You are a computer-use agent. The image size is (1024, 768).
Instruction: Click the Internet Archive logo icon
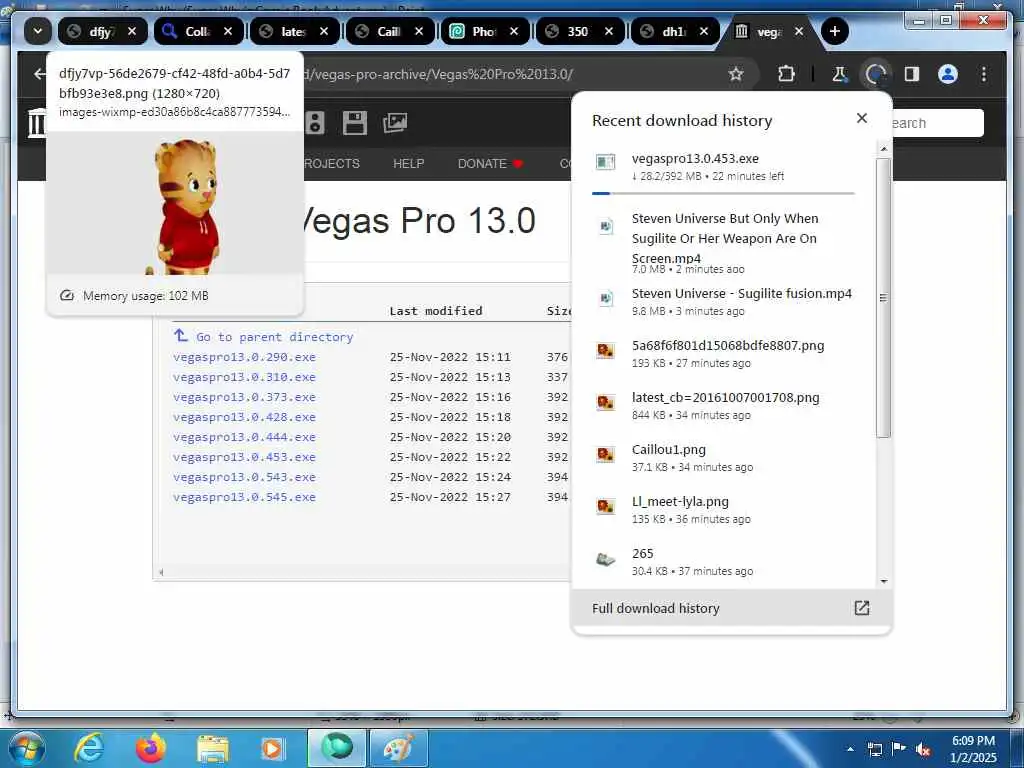37,123
